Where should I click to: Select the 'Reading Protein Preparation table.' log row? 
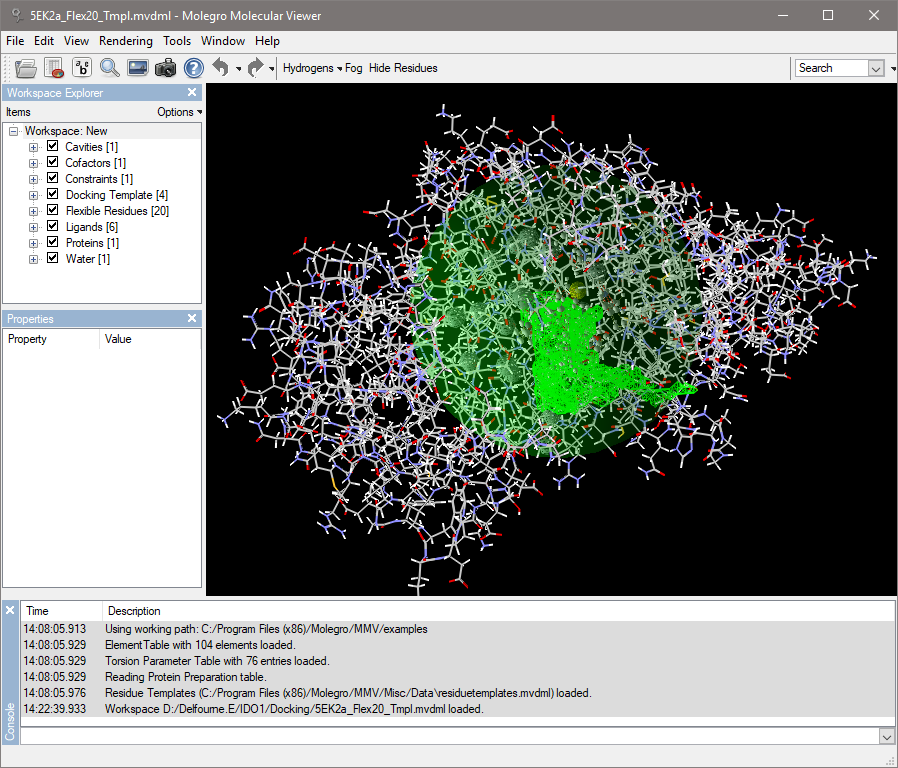click(458, 677)
